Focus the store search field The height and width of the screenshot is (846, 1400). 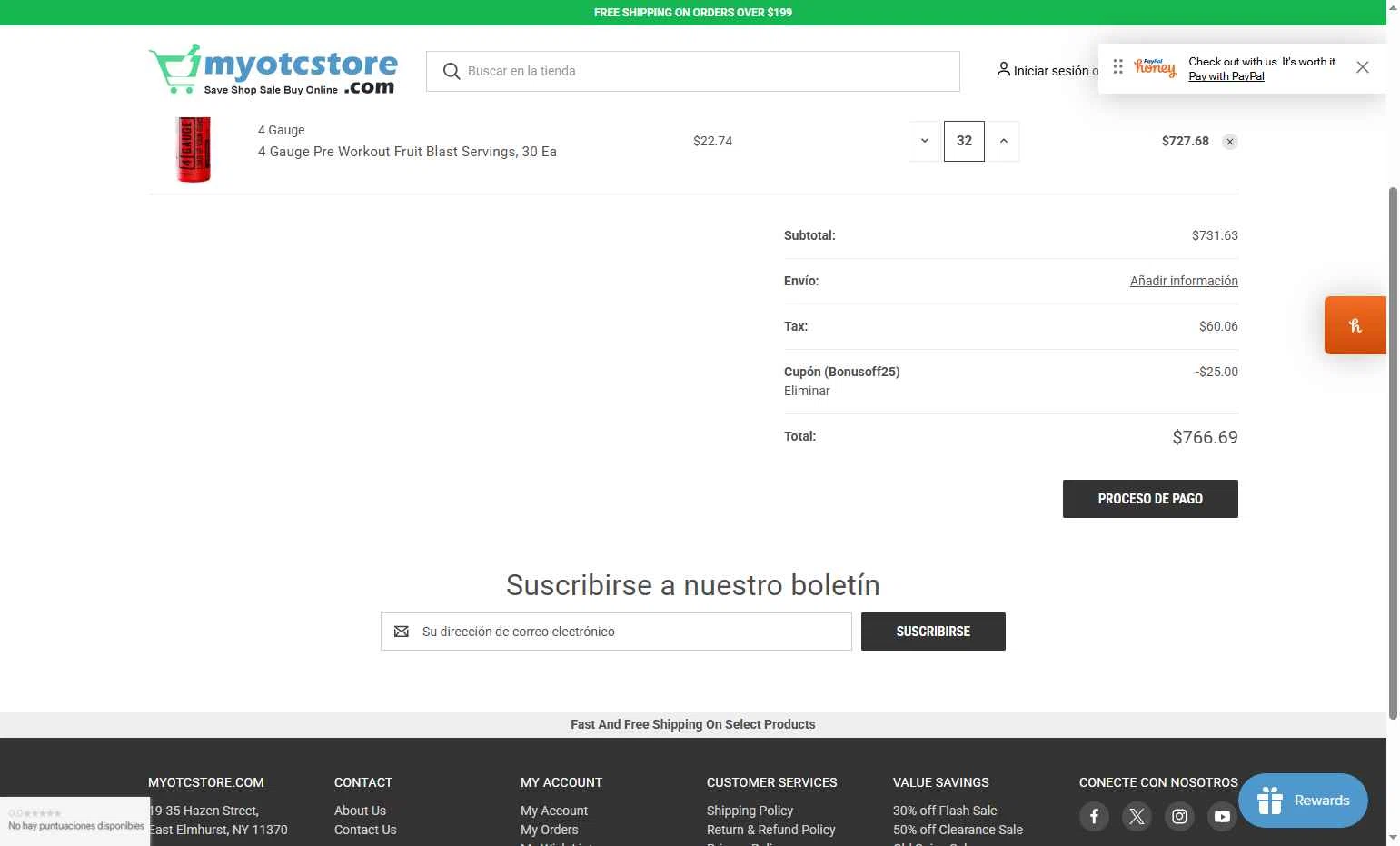[693, 71]
